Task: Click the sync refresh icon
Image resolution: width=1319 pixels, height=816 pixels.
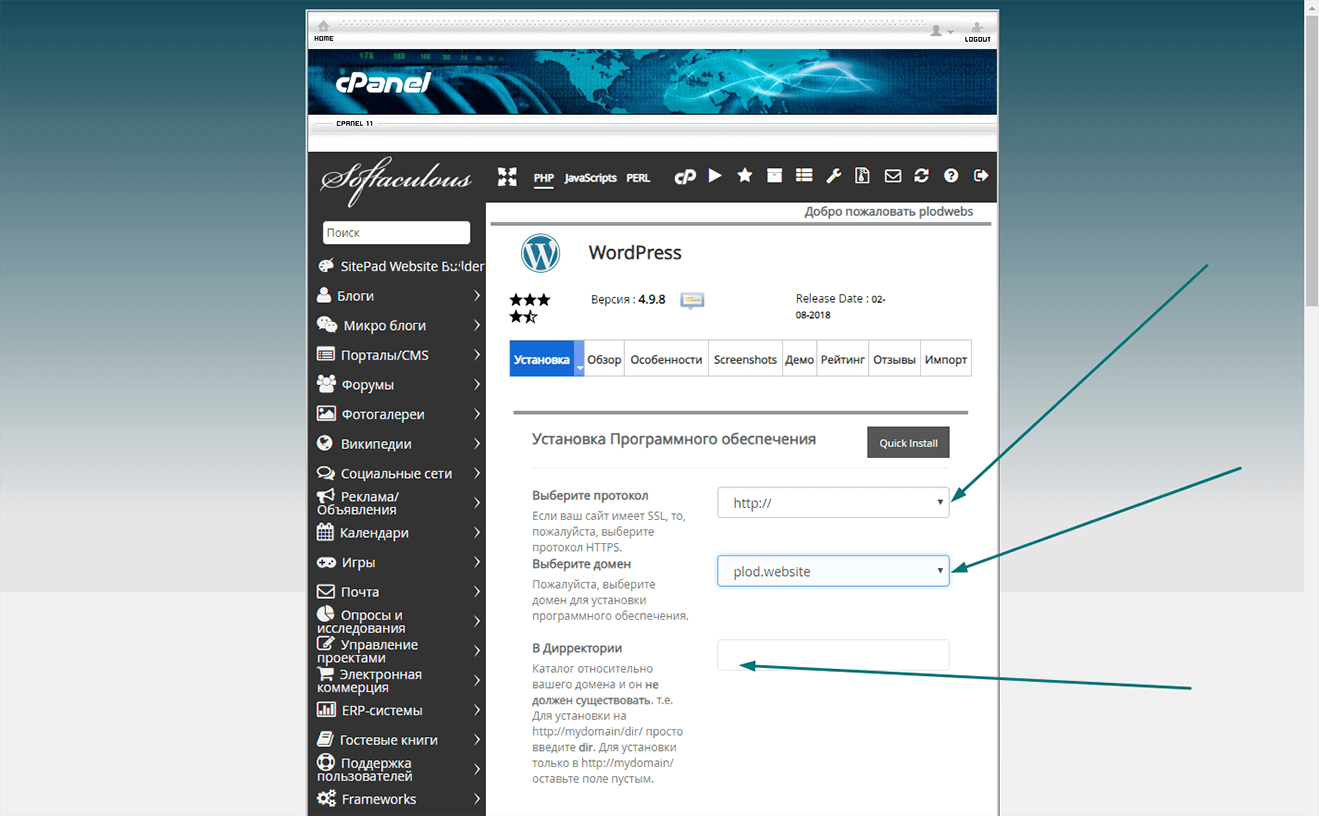Action: coord(922,176)
